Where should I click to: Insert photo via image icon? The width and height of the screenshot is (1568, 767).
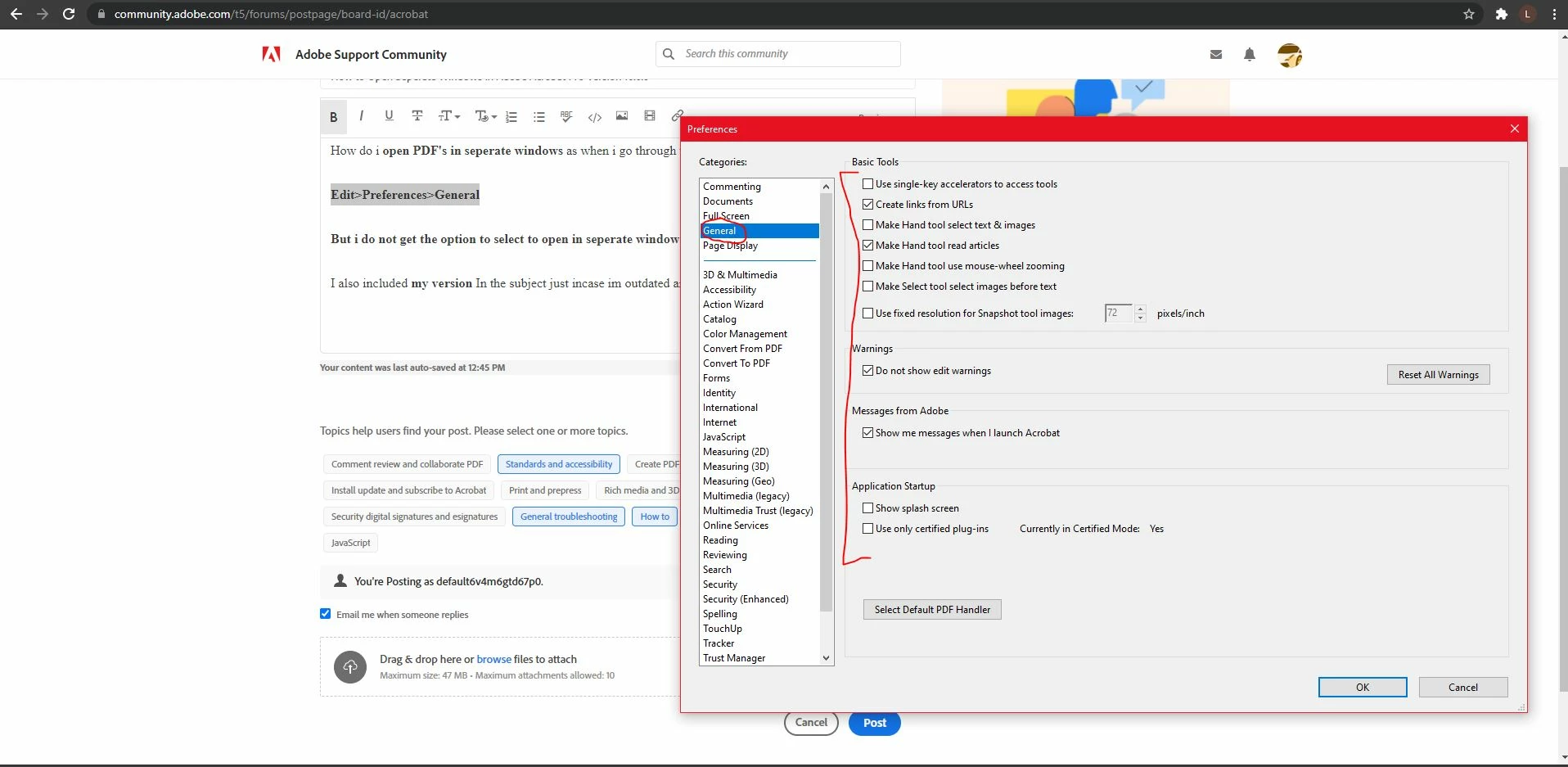(622, 116)
